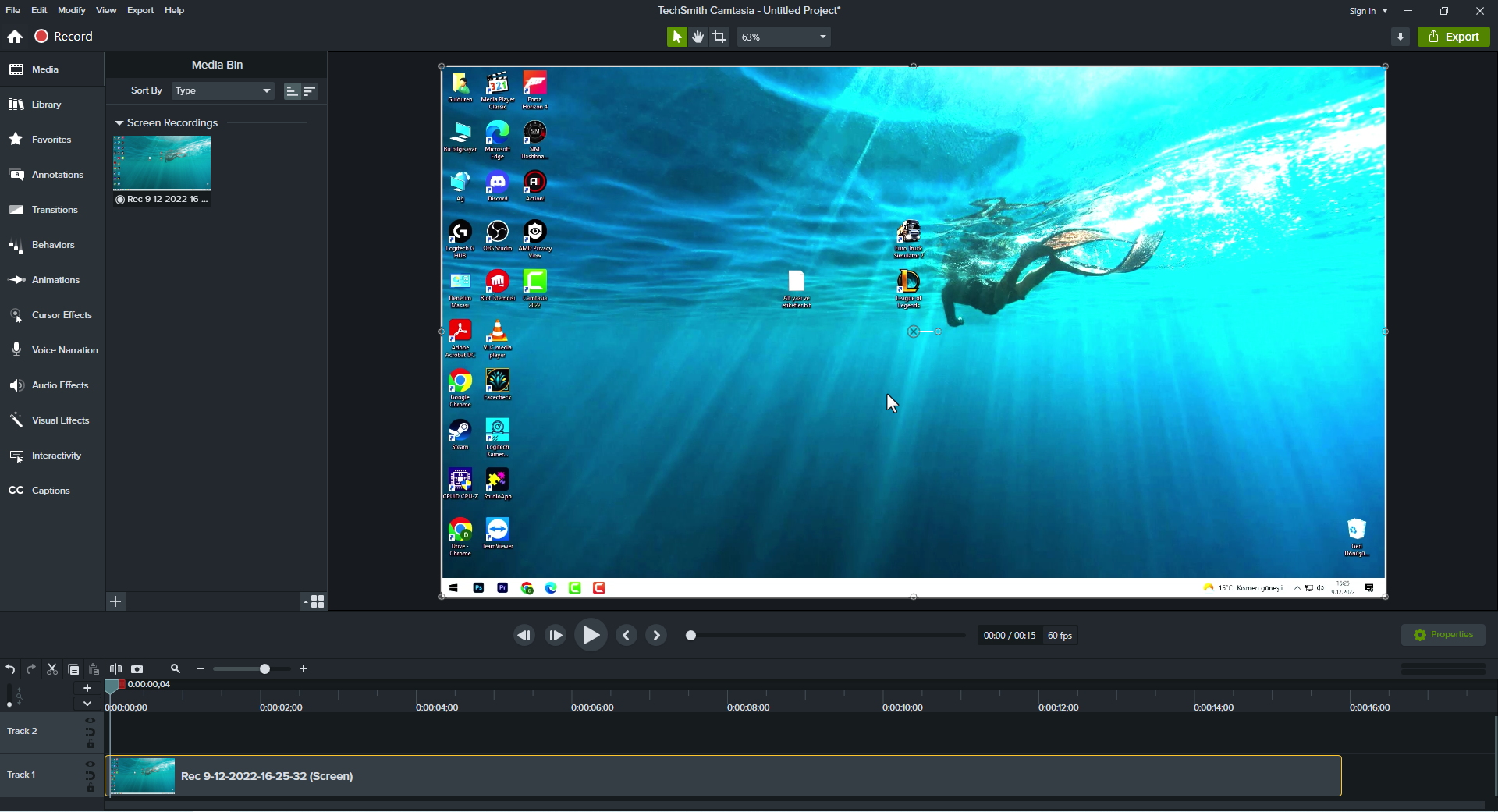Activate the Crop tool
The height and width of the screenshot is (812, 1498).
click(719, 37)
